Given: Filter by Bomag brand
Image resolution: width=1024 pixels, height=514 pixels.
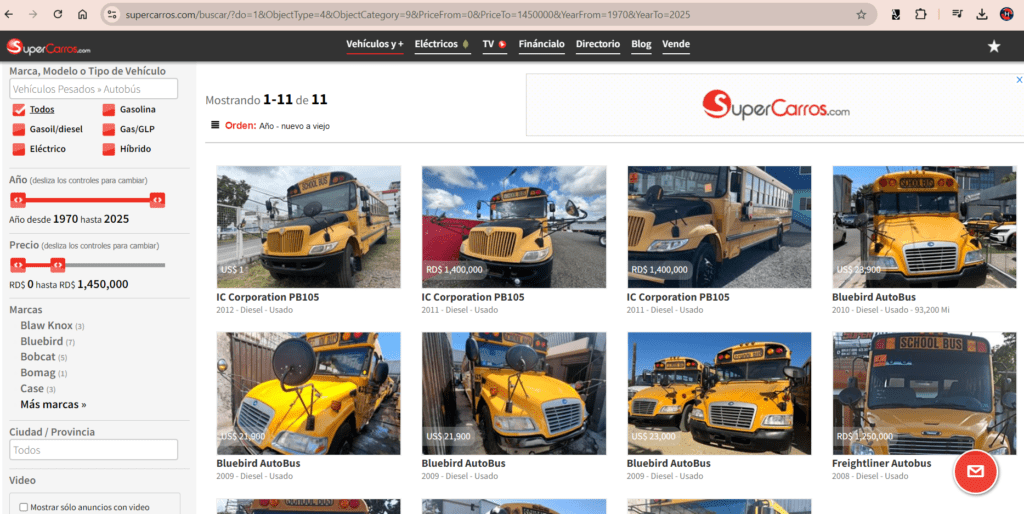Looking at the screenshot, I should tap(38, 373).
